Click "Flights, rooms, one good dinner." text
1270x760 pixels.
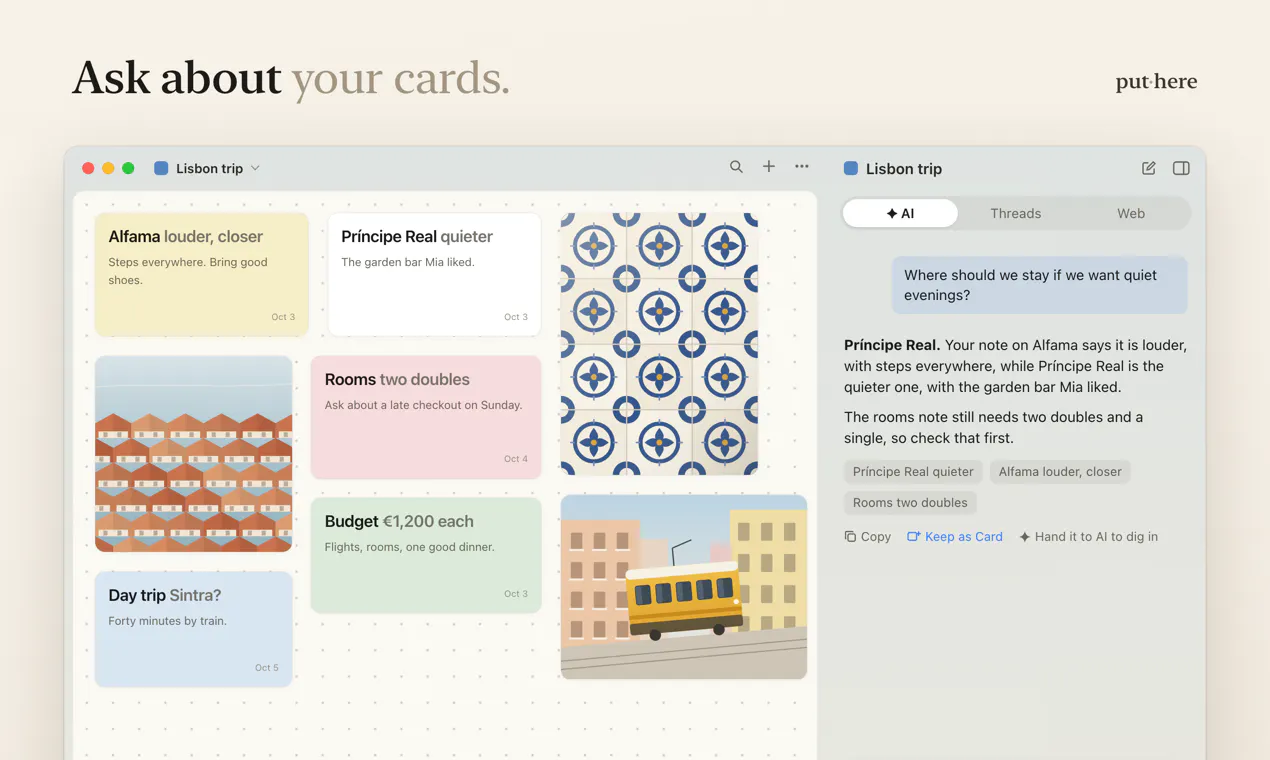[410, 547]
